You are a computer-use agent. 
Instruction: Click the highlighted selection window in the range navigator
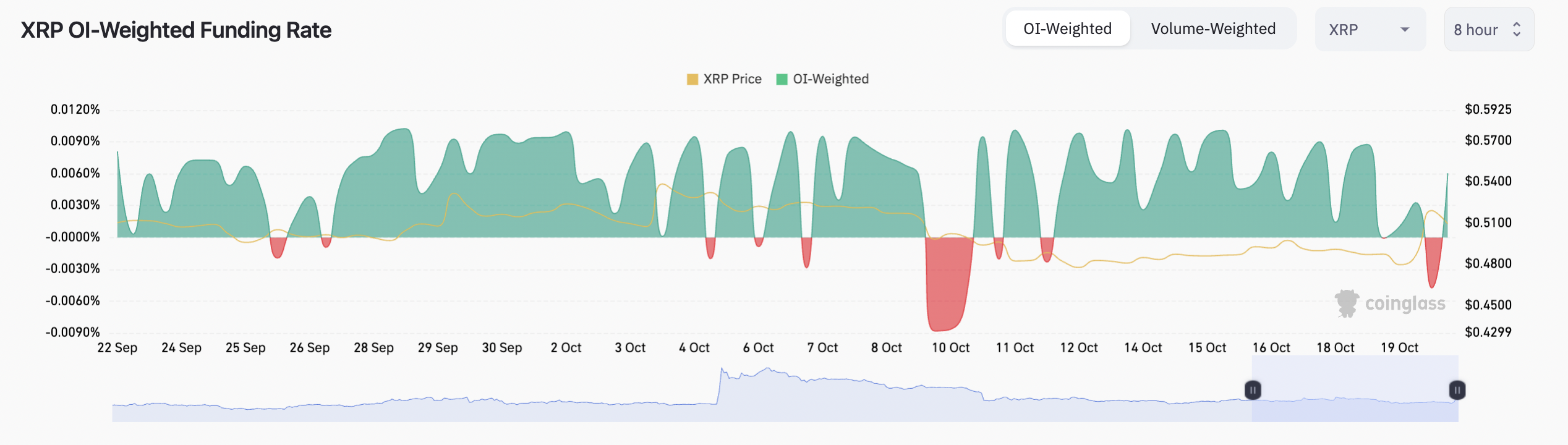(1355, 389)
